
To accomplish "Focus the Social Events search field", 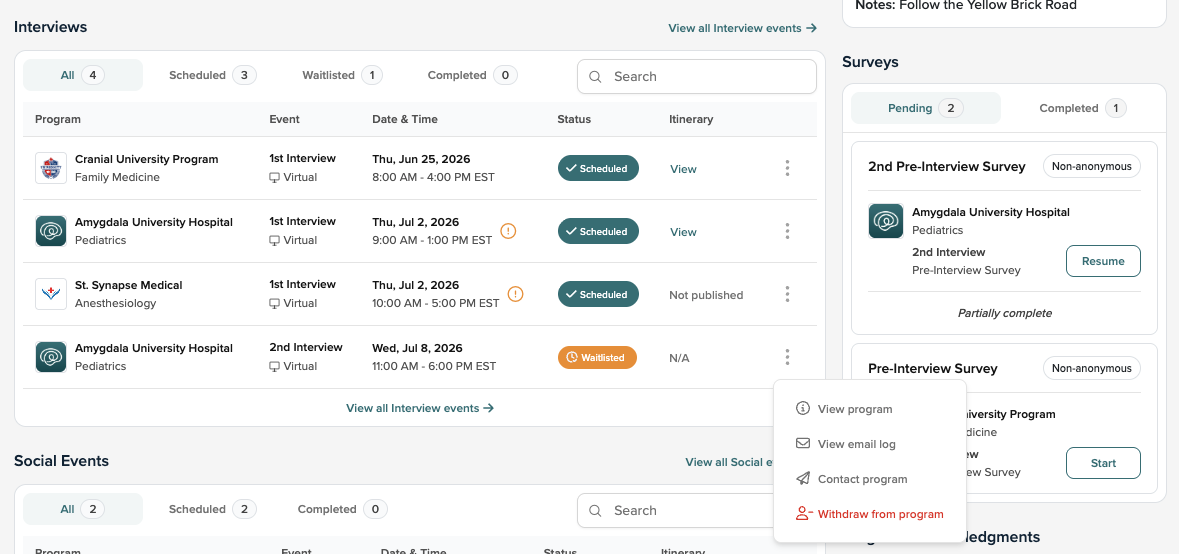I will (677, 511).
